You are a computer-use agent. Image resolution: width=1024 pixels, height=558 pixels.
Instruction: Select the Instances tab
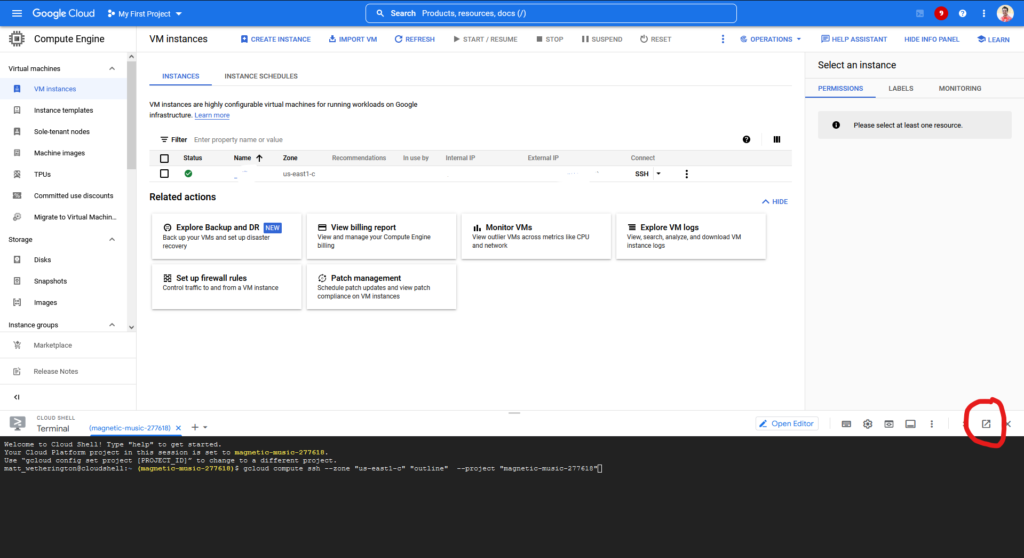180,76
